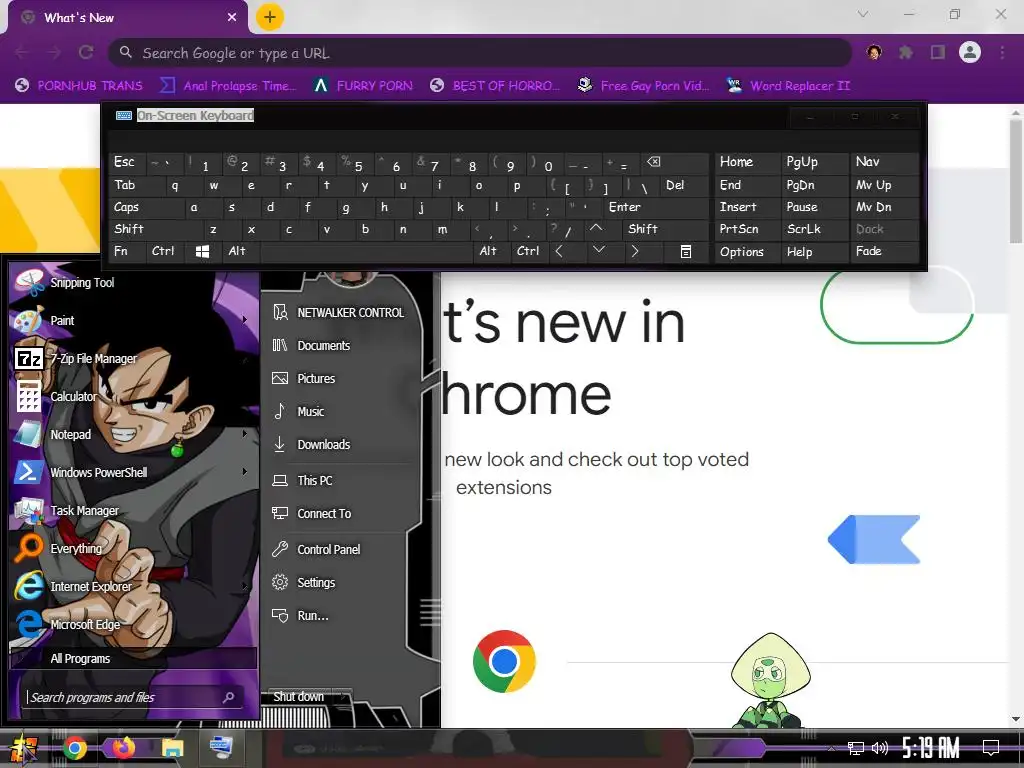Open a new Chrome tab with plus button

[270, 18]
